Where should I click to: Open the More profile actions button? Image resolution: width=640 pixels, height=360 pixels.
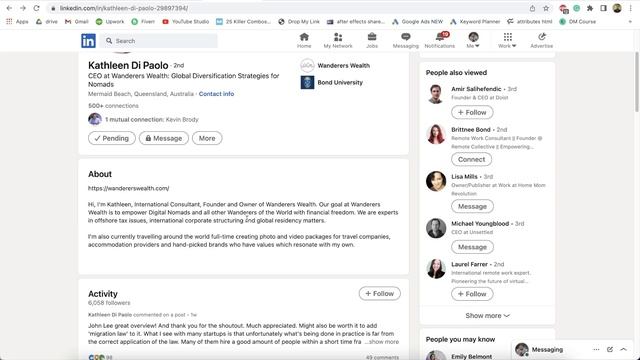pos(207,138)
